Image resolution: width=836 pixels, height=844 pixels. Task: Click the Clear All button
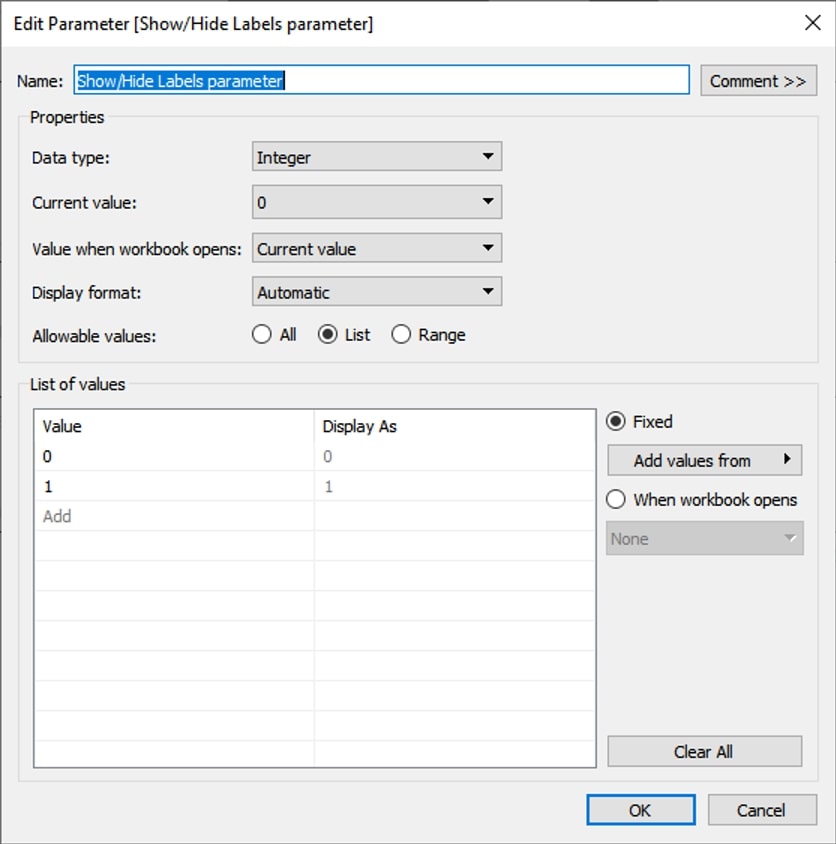point(704,751)
